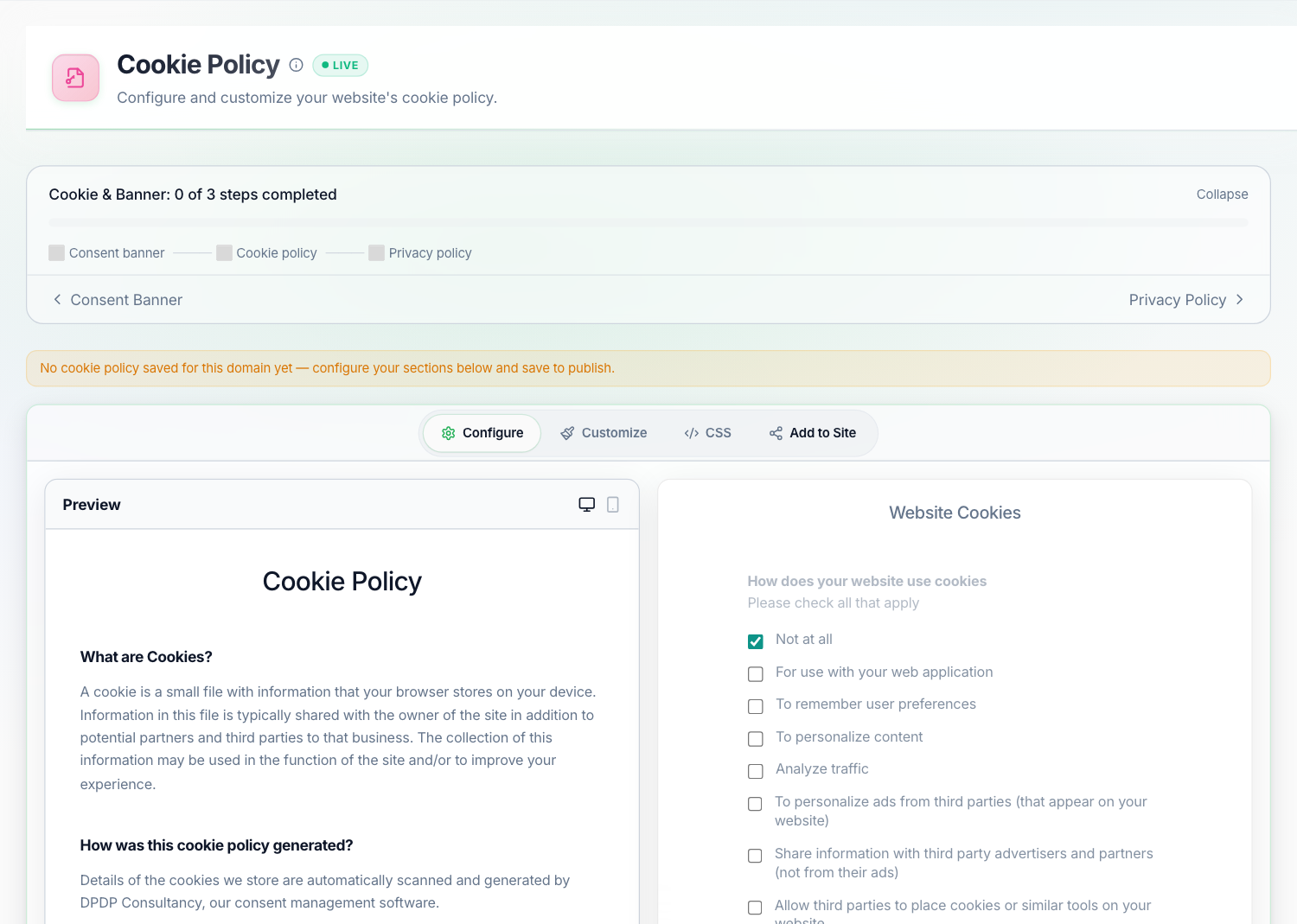1297x924 pixels.
Task: Check For use with your web application
Action: [756, 674]
